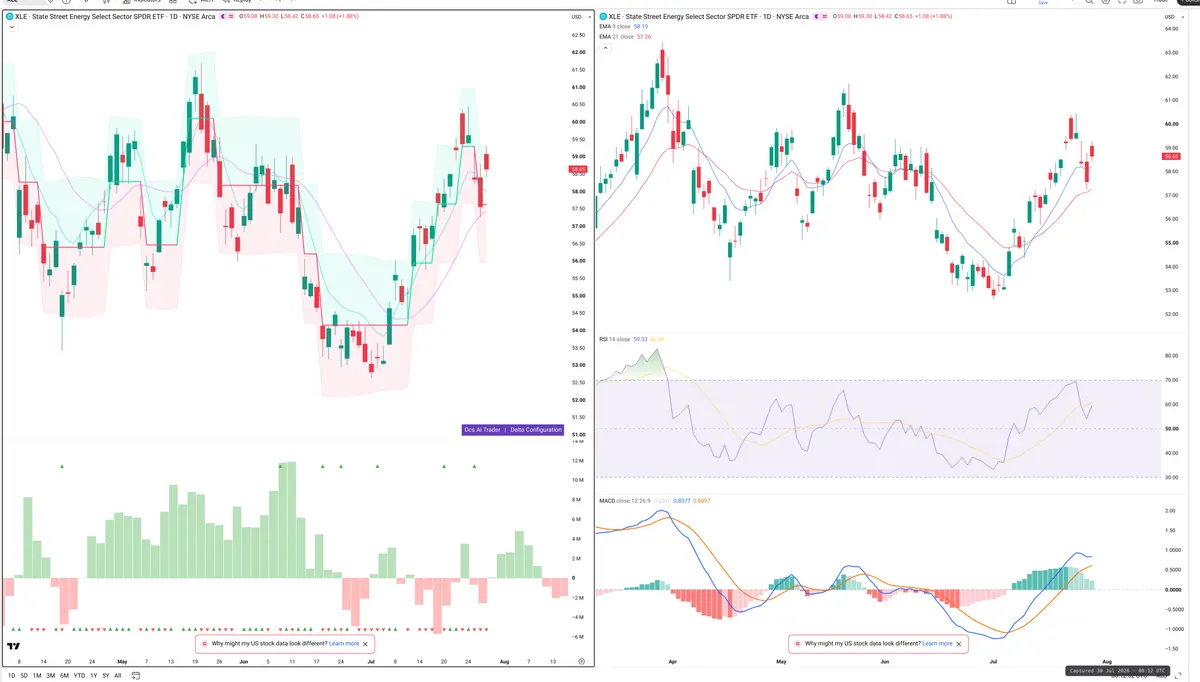Screen dimensions: 1200x682
Task: Click the 0.8377 MACD value
Action: pos(682,500)
